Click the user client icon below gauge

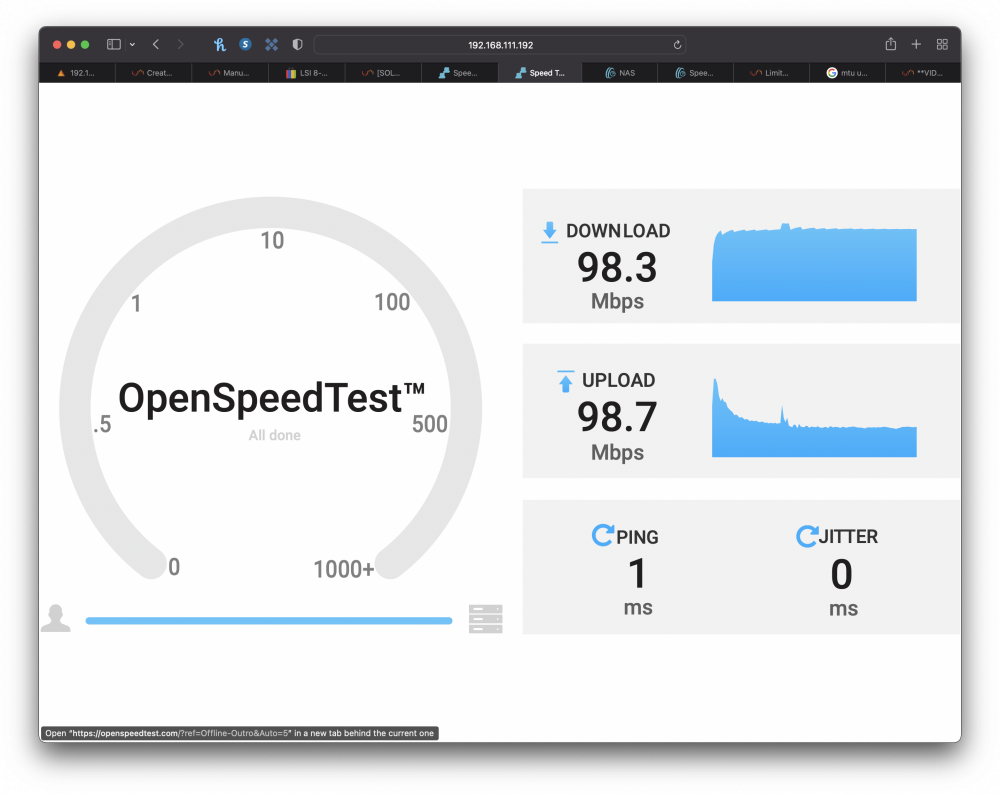tap(55, 618)
